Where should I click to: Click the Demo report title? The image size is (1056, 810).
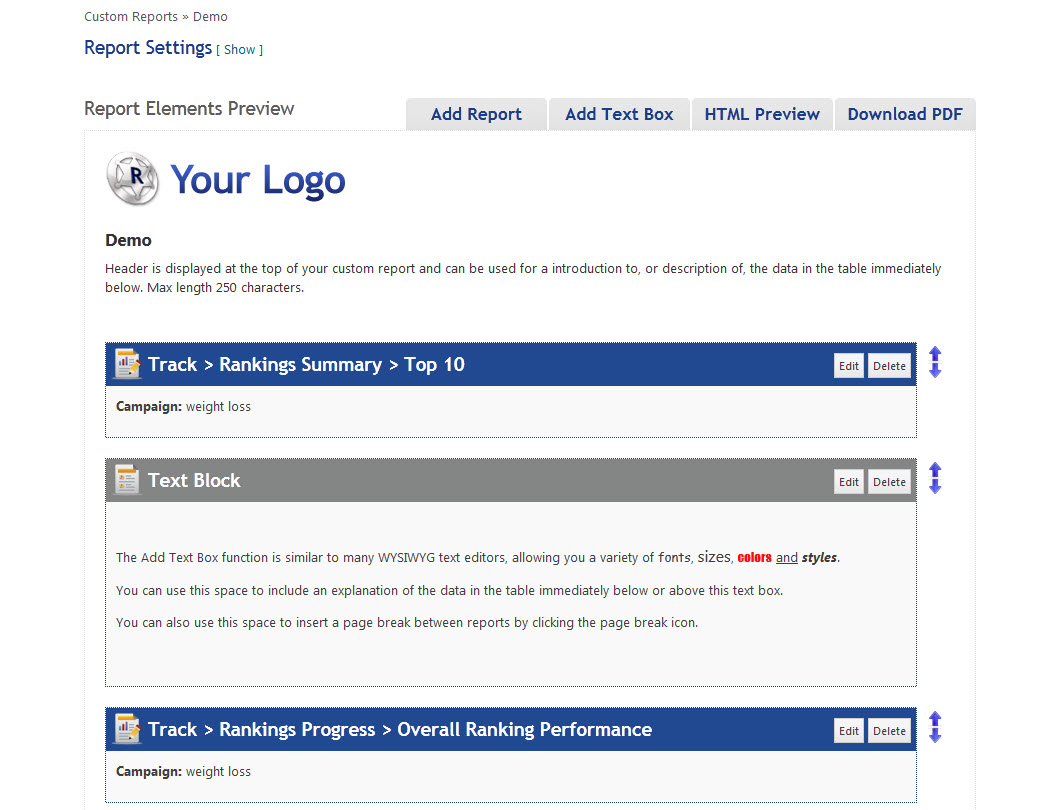coord(128,240)
